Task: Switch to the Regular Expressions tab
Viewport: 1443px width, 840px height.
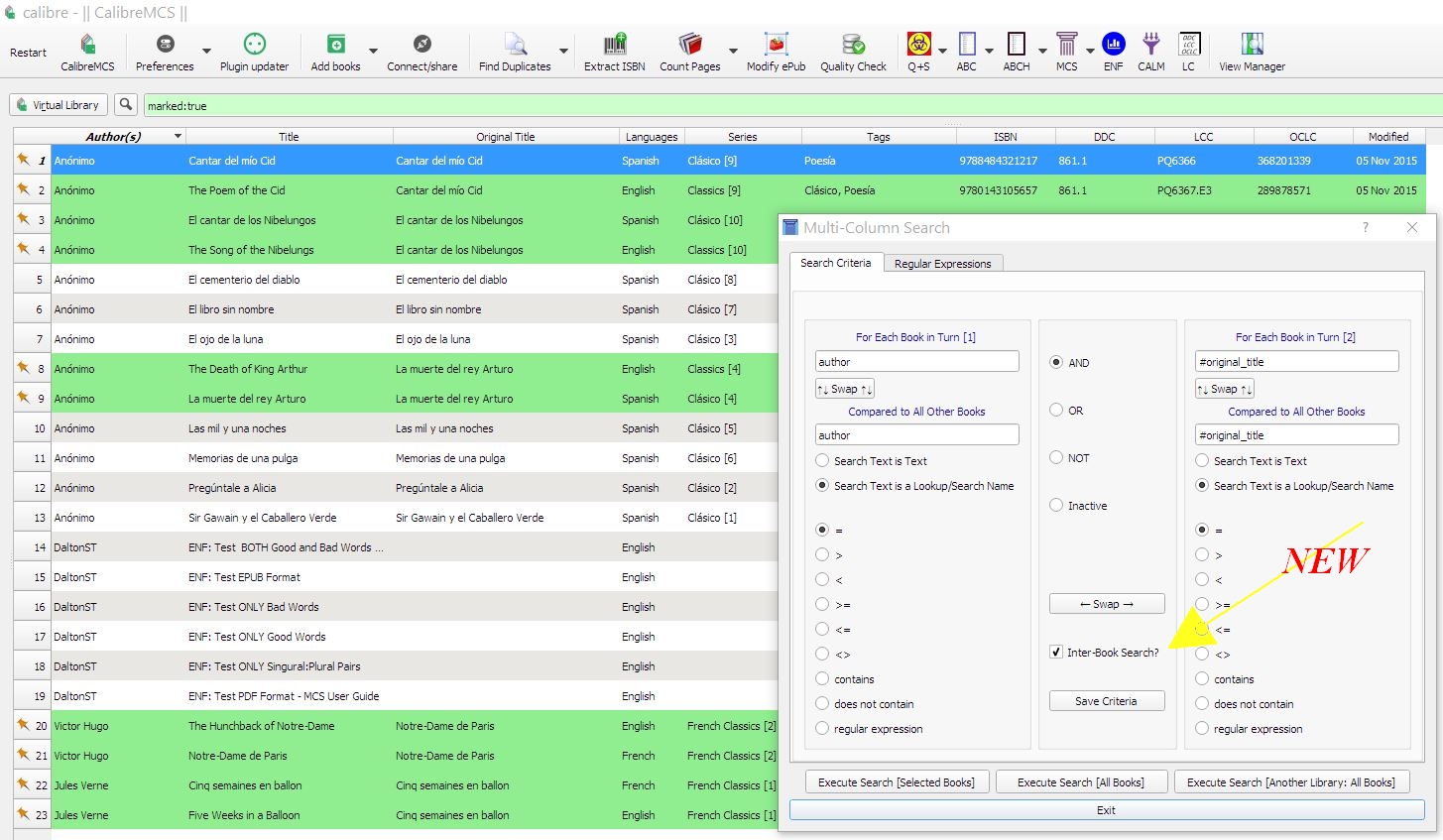Action: point(942,264)
